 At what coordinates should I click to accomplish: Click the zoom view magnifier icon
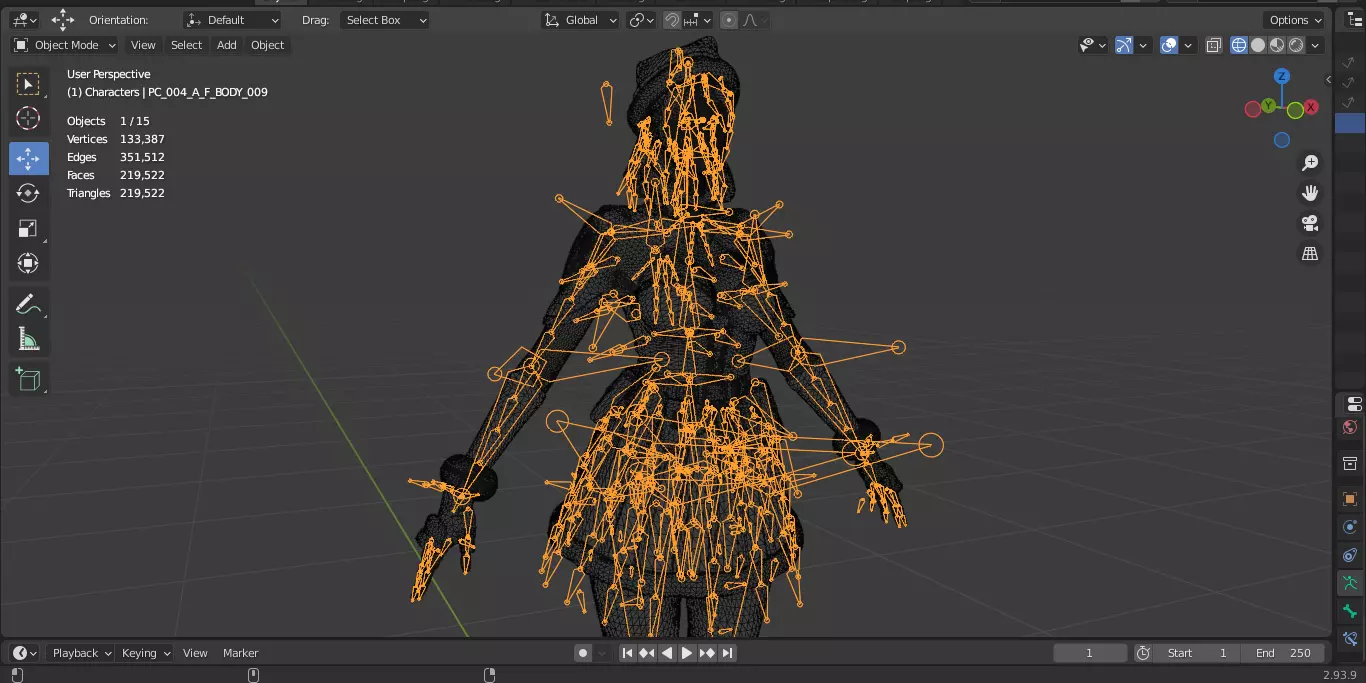pos(1310,163)
